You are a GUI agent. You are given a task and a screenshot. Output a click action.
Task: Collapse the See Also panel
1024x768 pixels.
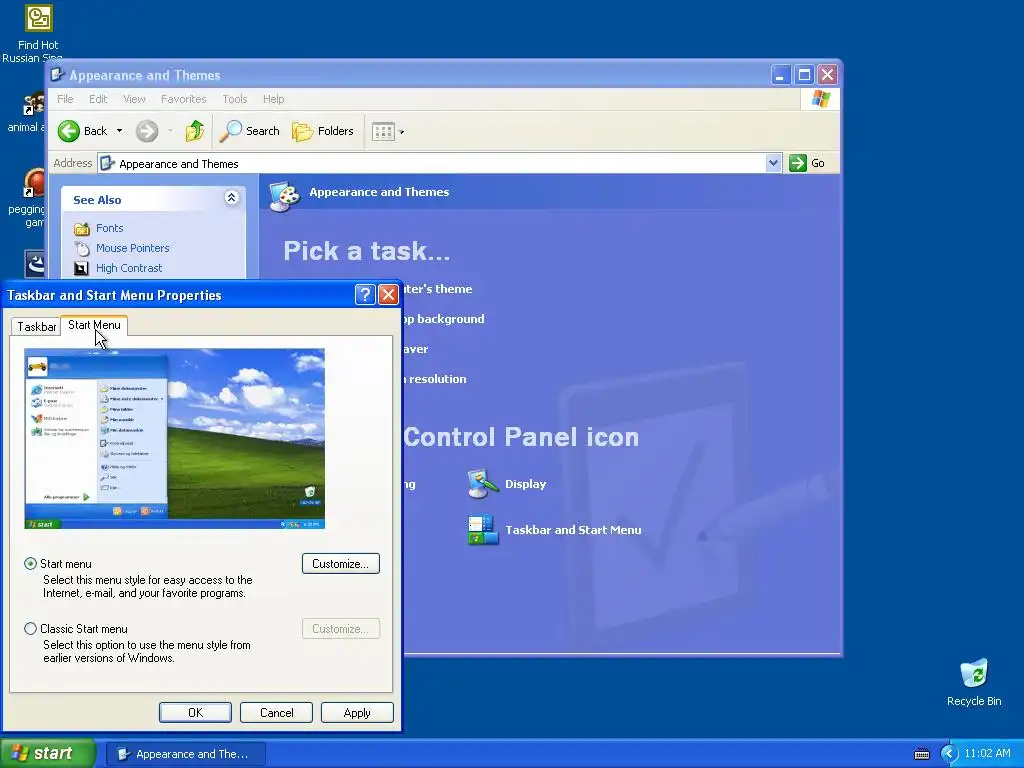coord(231,198)
